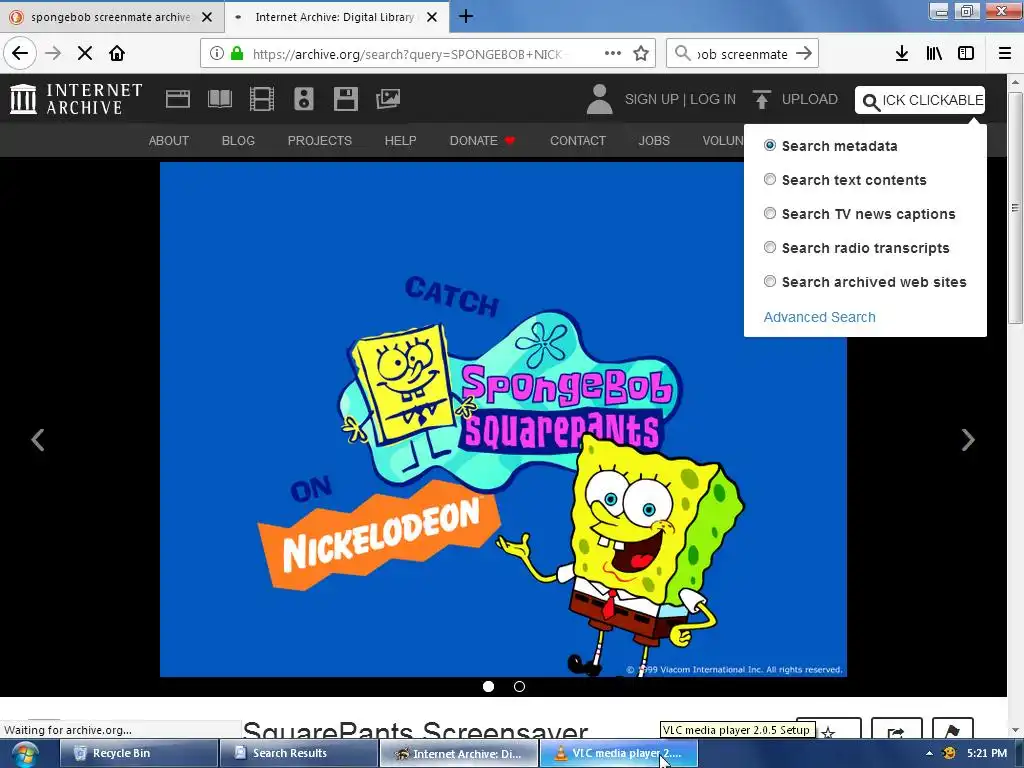Open the HELP menu item

(x=400, y=140)
